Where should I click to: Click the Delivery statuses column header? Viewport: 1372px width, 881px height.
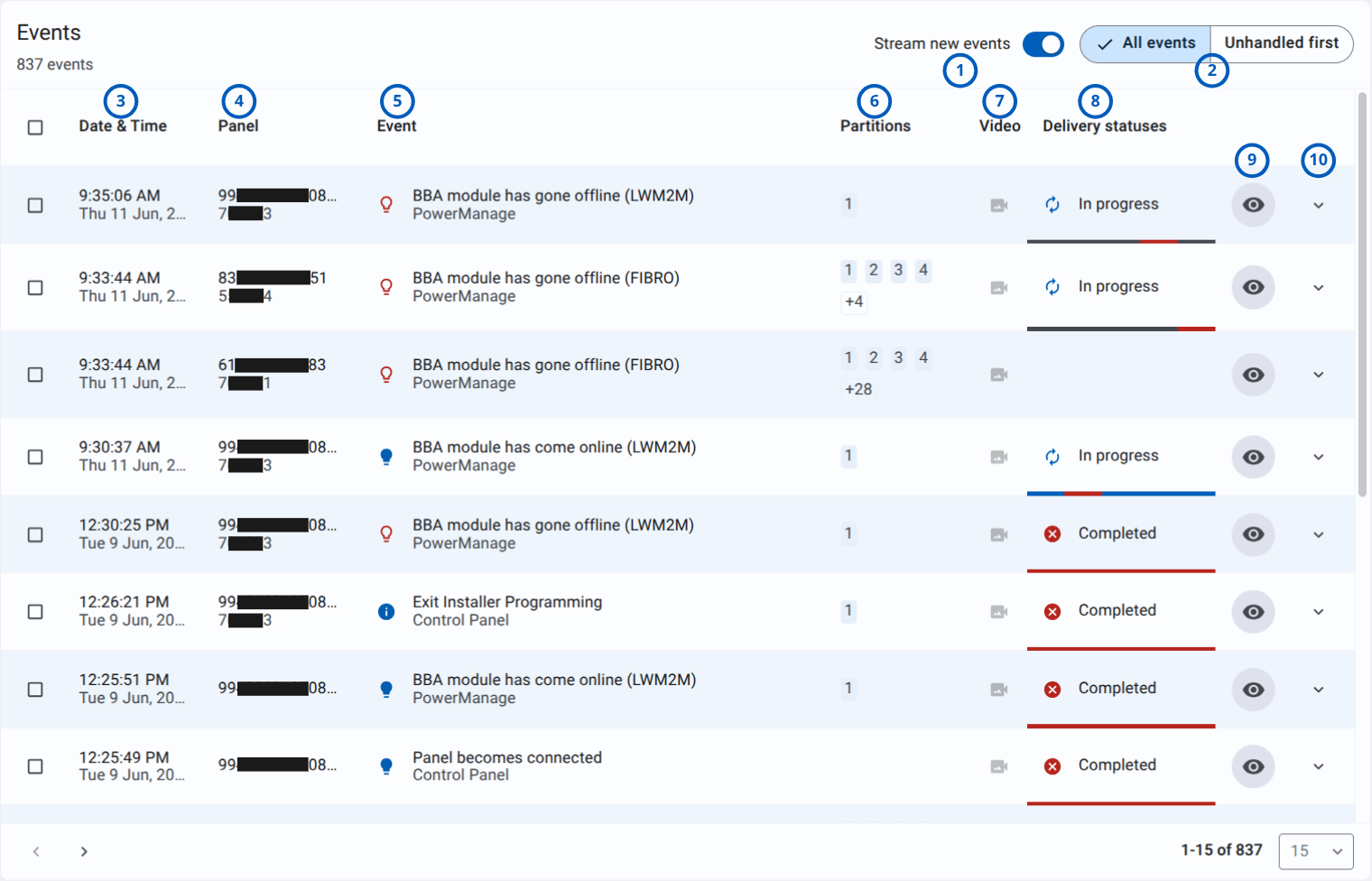point(1105,126)
